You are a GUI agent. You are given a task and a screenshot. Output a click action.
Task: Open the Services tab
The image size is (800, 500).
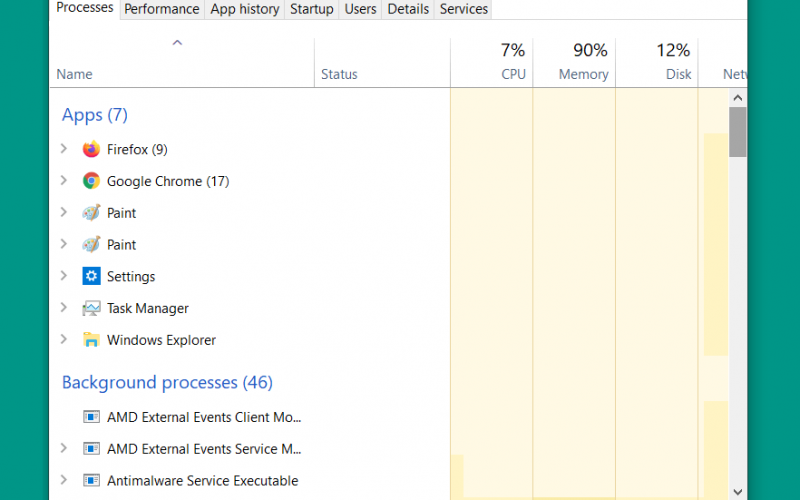[x=464, y=9]
